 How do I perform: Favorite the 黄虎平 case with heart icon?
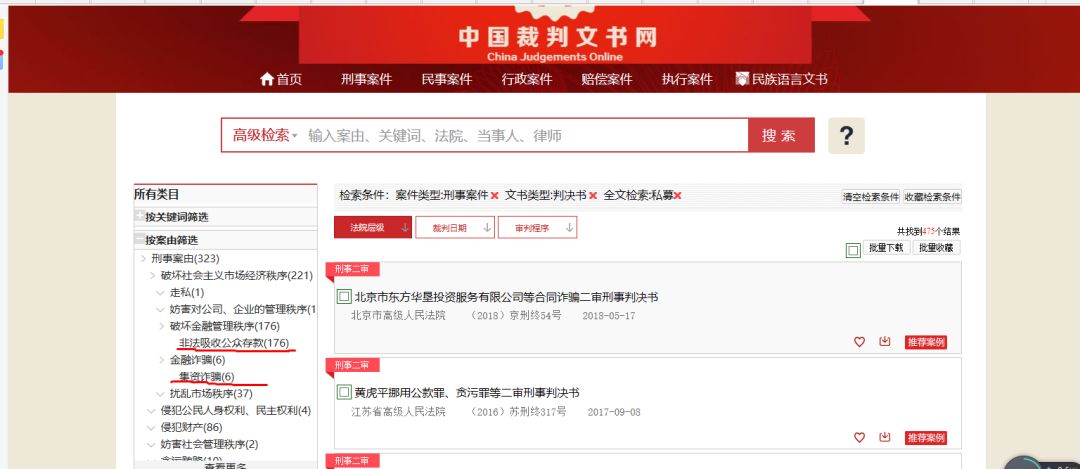(x=859, y=437)
